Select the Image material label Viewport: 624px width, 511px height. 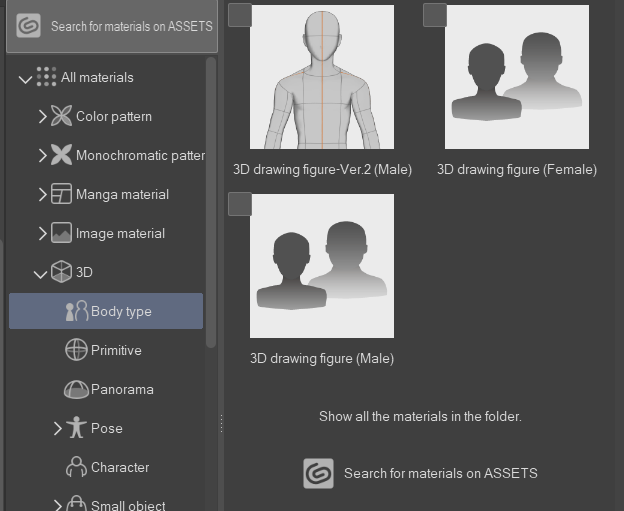120,233
